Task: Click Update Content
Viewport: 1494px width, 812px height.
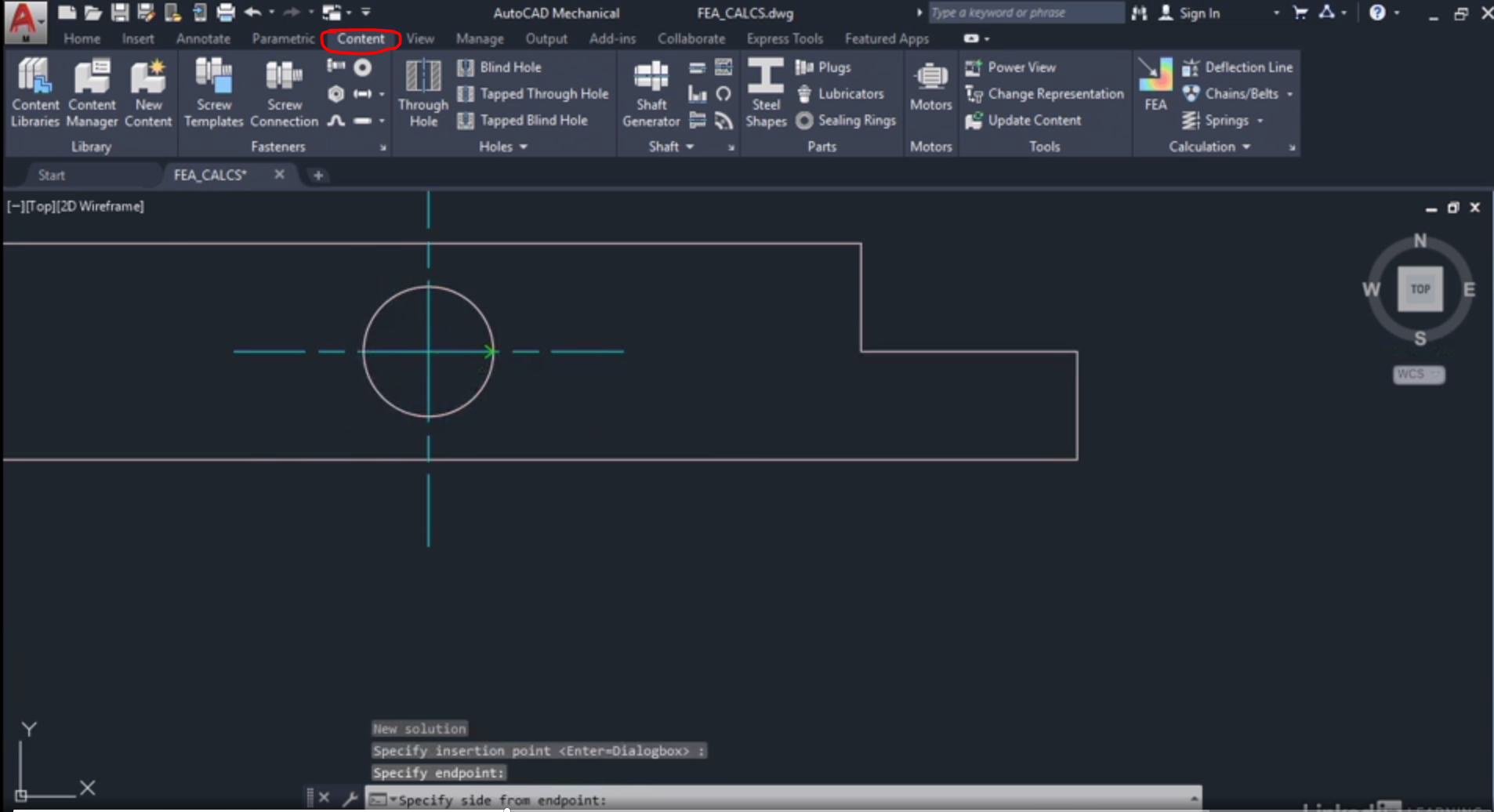Action: [1024, 121]
